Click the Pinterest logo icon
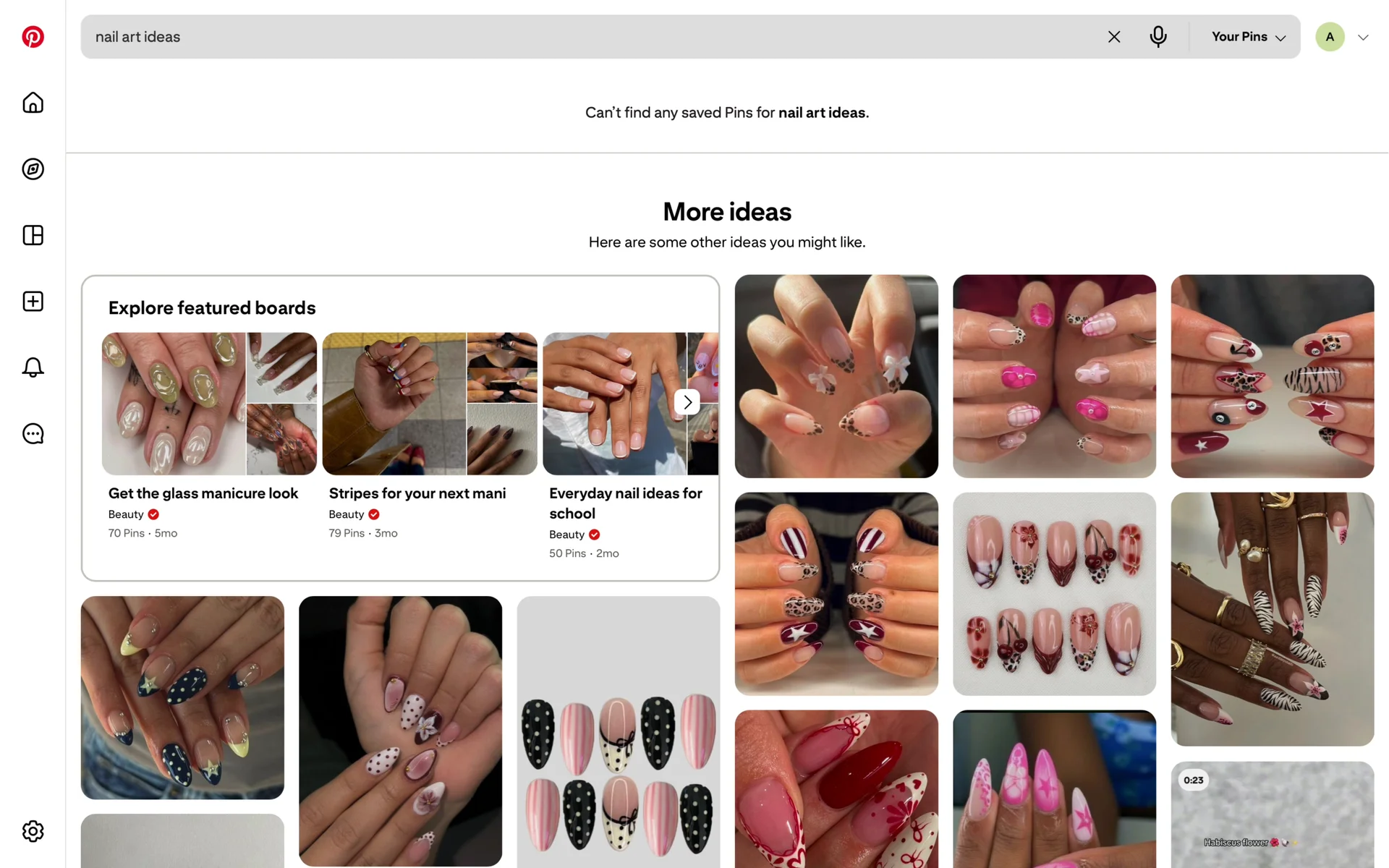Screen dimensions: 1389x868 pyautogui.click(x=33, y=37)
